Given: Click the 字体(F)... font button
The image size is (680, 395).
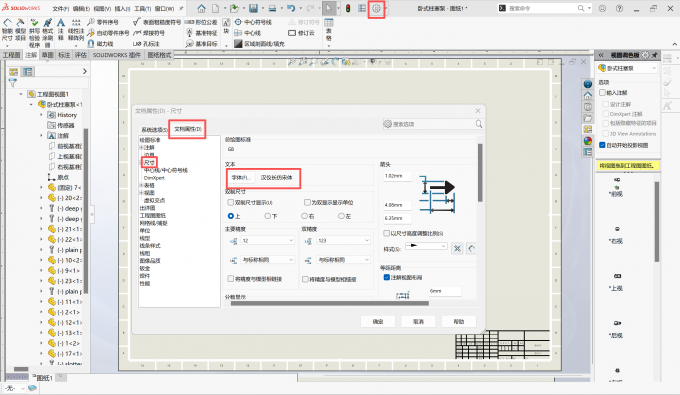Looking at the screenshot, I should [241, 177].
